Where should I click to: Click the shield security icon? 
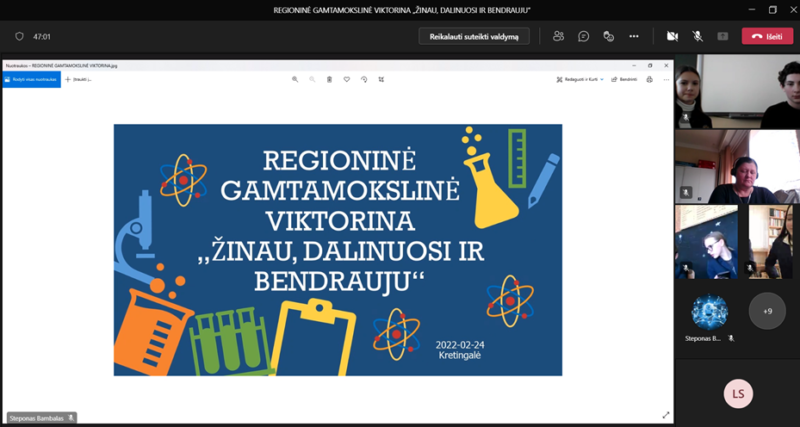pos(19,36)
